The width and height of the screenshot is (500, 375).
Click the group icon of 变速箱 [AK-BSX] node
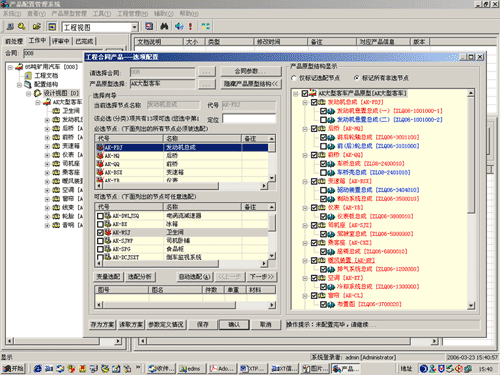(322, 181)
